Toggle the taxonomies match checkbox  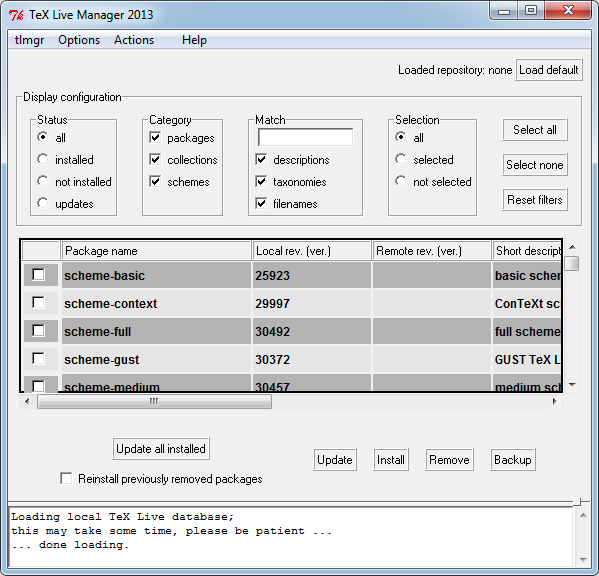click(261, 181)
